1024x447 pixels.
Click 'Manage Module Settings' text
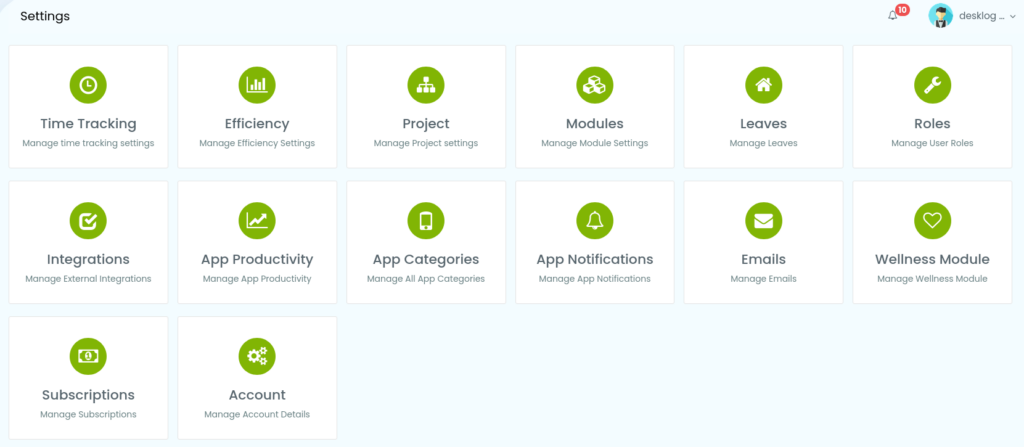tap(594, 143)
